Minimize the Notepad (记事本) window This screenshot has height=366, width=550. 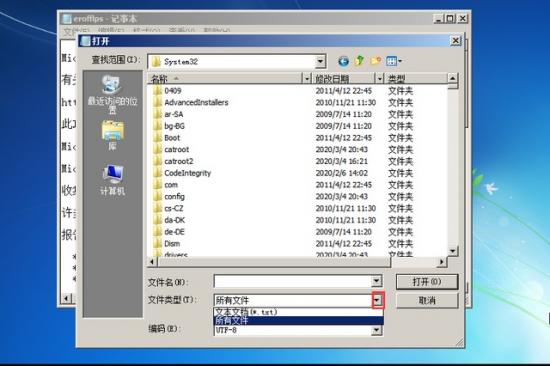439,19
